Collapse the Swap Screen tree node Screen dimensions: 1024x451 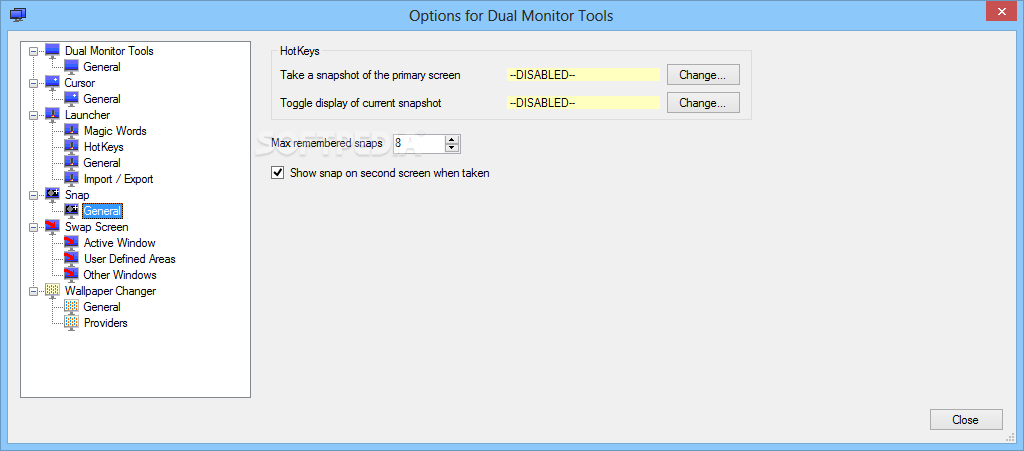pos(34,227)
